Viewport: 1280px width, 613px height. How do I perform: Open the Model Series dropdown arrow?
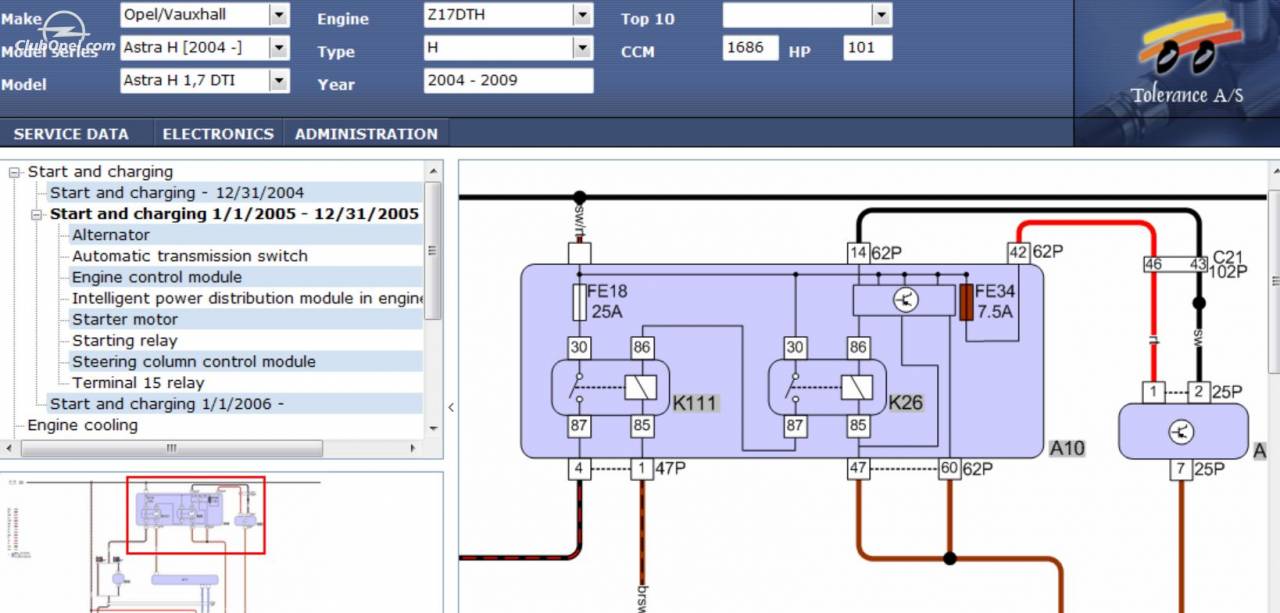(279, 47)
